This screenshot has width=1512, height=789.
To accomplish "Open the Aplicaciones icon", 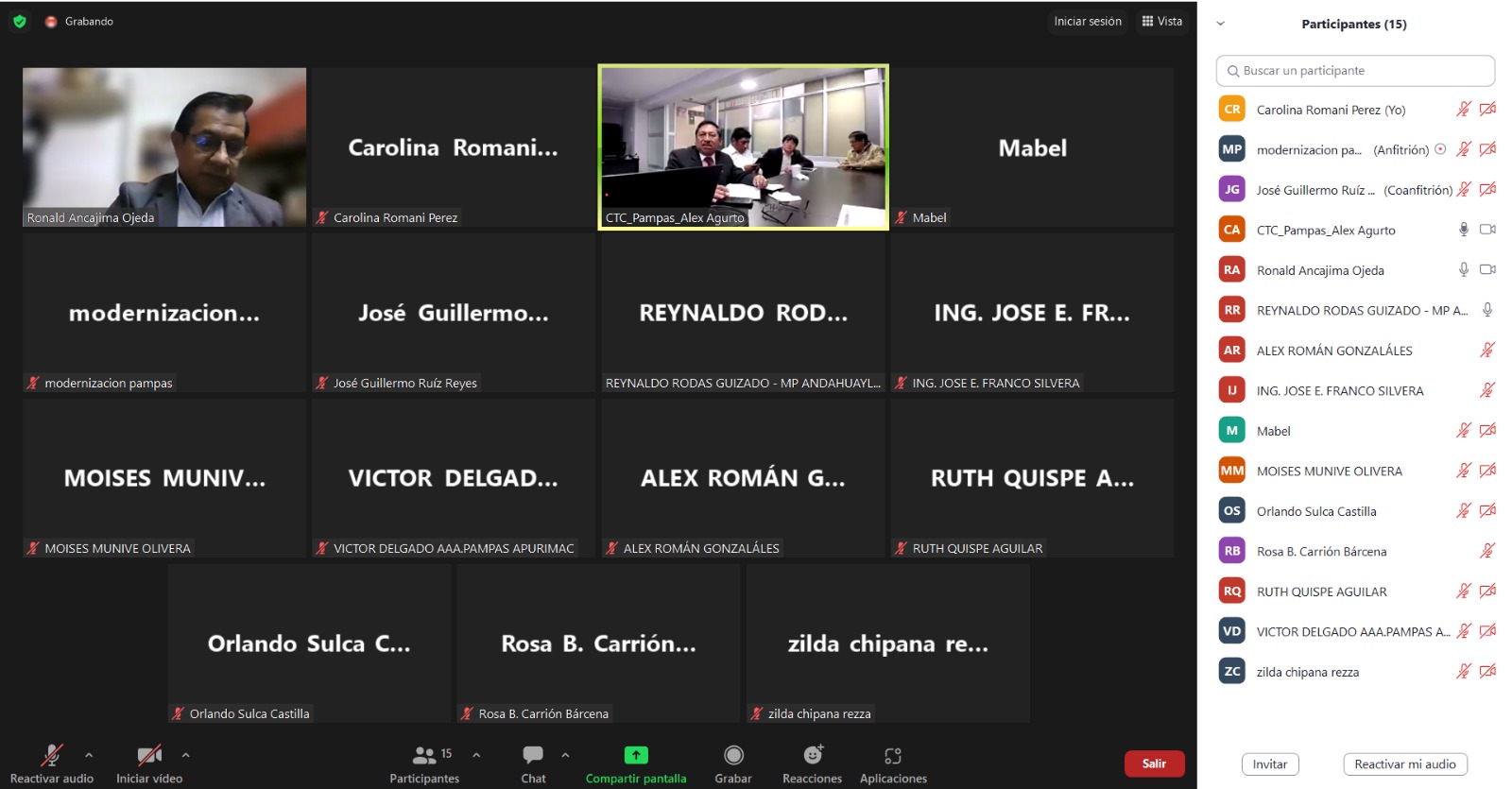I will pyautogui.click(x=892, y=755).
